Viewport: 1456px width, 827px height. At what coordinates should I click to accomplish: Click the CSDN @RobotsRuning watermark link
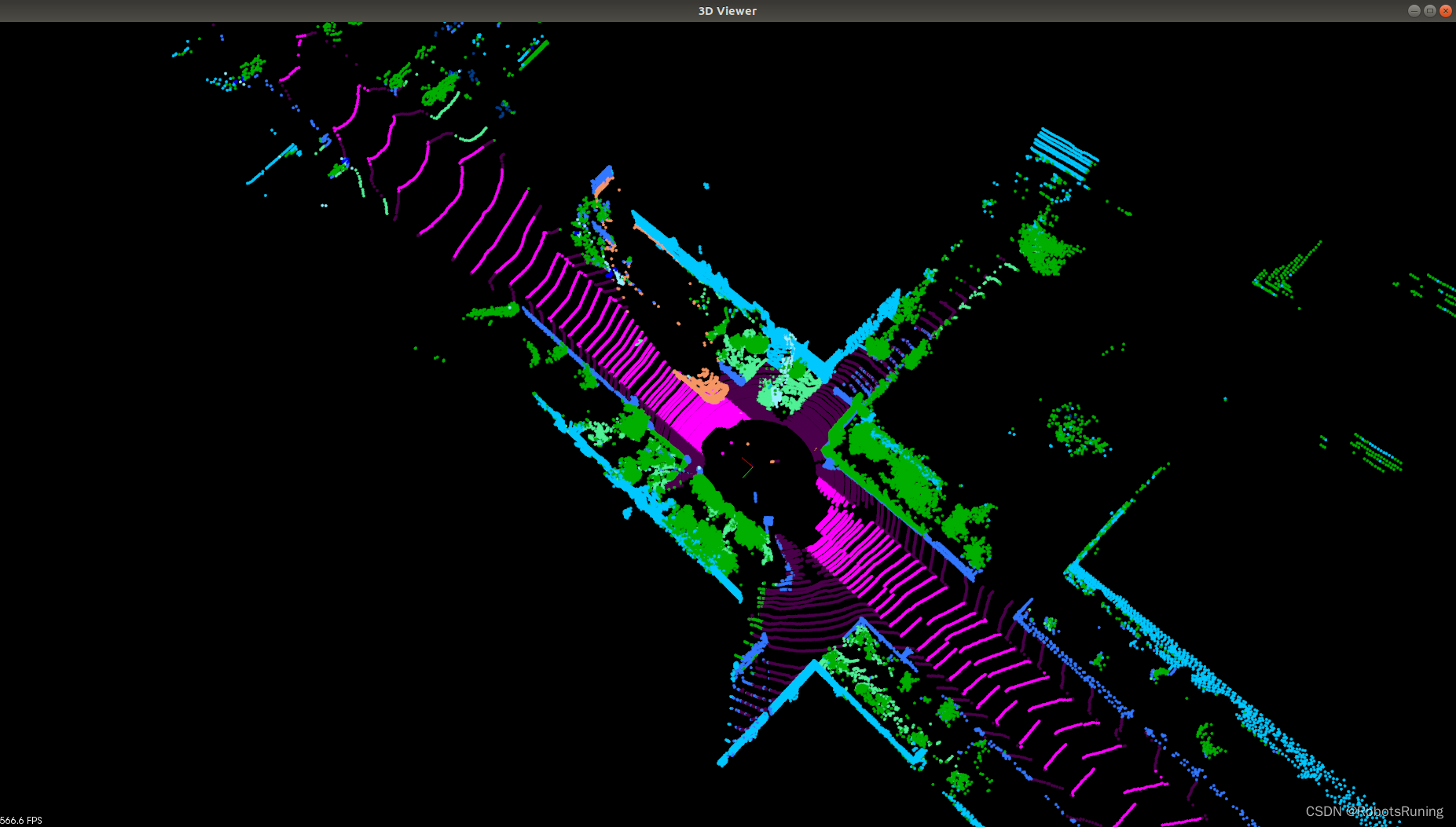pyautogui.click(x=1373, y=811)
